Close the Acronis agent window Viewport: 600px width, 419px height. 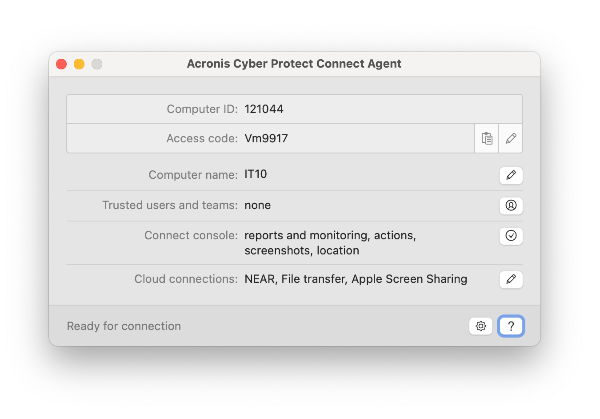pos(61,64)
